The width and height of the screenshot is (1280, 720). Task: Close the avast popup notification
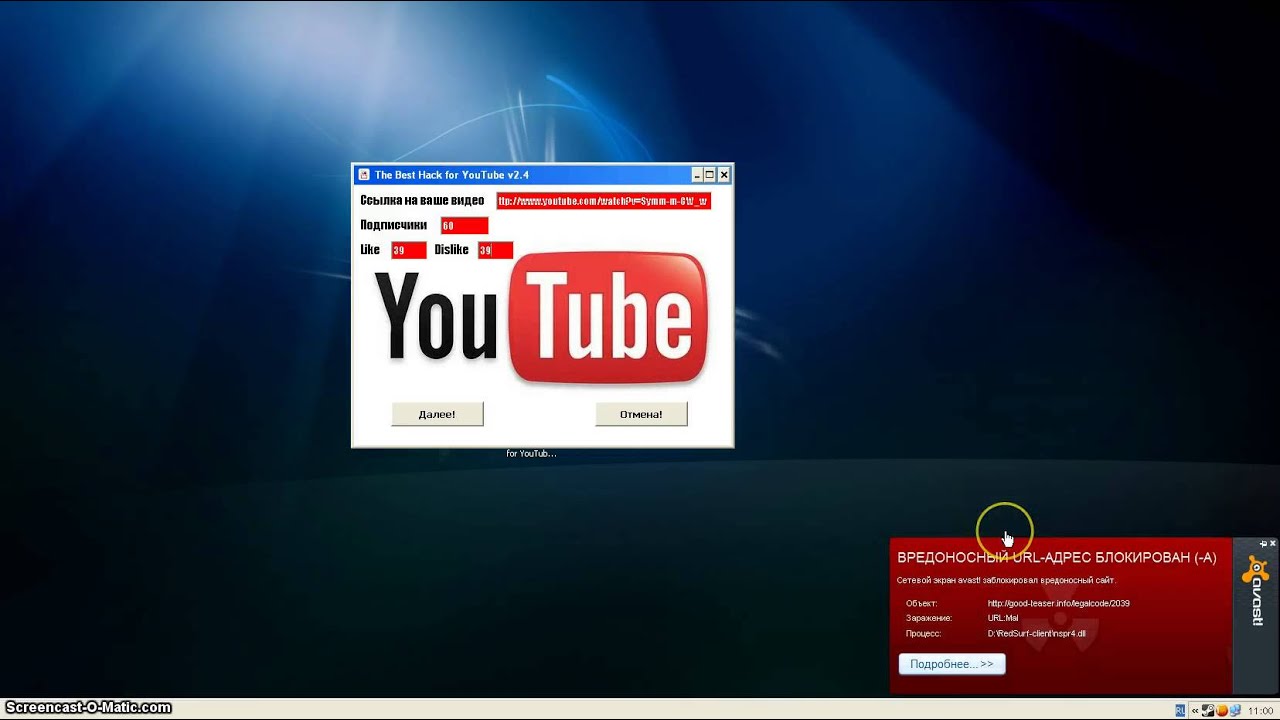(1273, 543)
